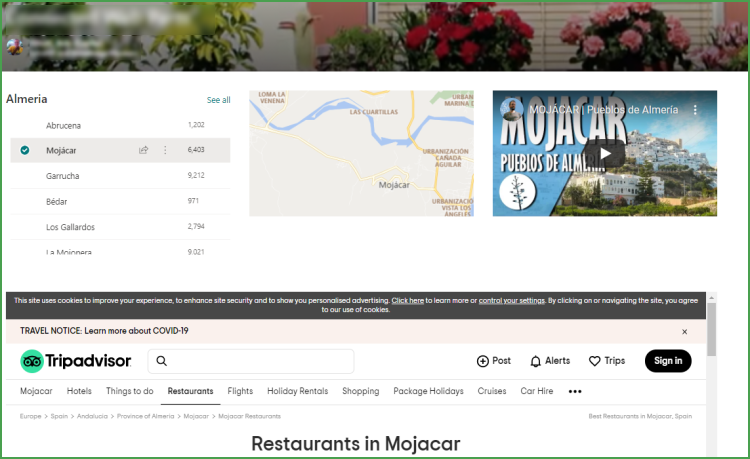
Task: Click Mojacar Restaurants breadcrumb item
Action: (x=249, y=416)
